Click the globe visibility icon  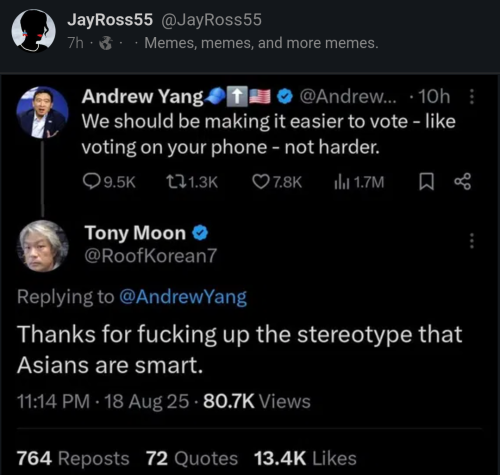(106, 43)
